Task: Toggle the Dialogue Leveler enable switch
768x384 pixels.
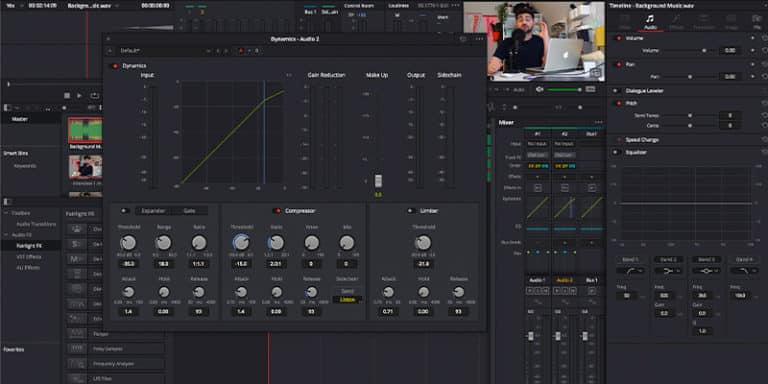Action: point(616,91)
